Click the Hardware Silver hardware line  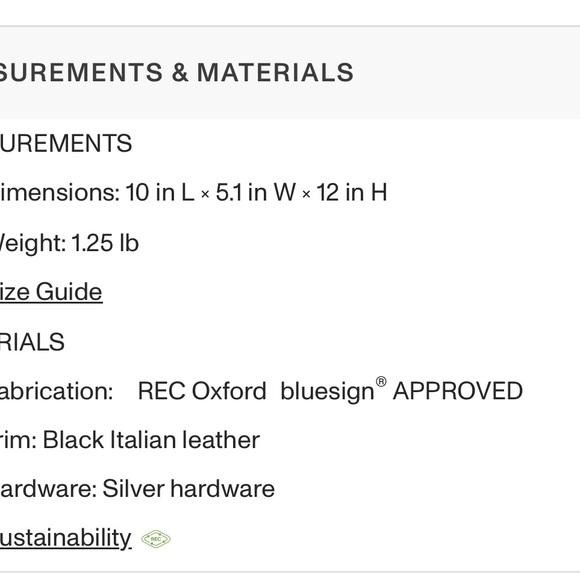[x=137, y=489]
